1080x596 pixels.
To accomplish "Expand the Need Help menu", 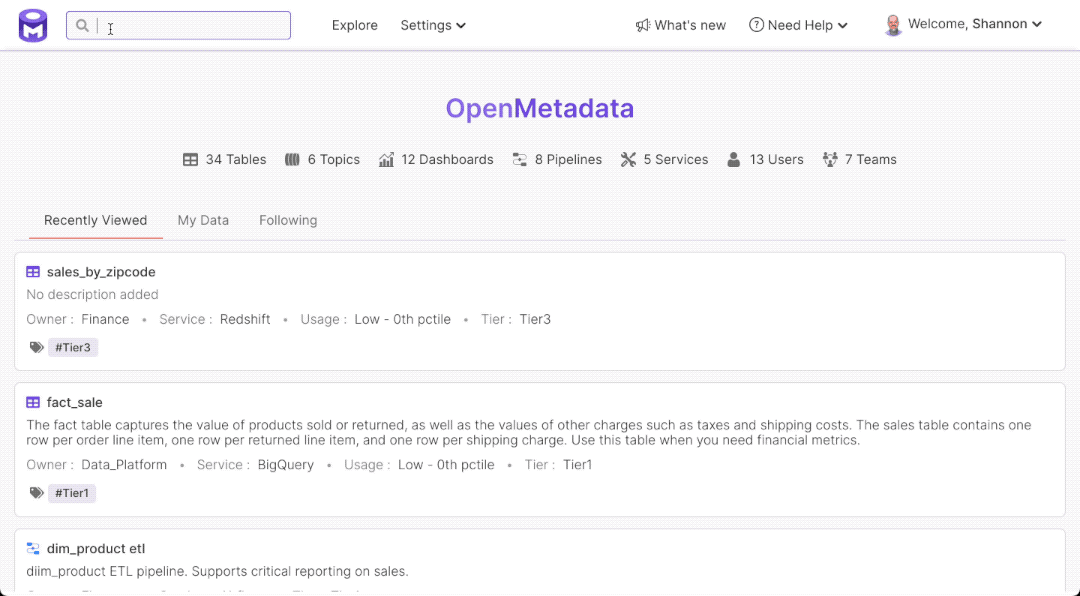I will [798, 25].
